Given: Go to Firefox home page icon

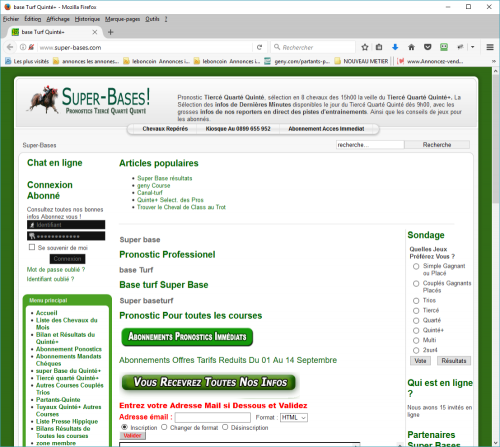Looking at the screenshot, I should [411, 47].
